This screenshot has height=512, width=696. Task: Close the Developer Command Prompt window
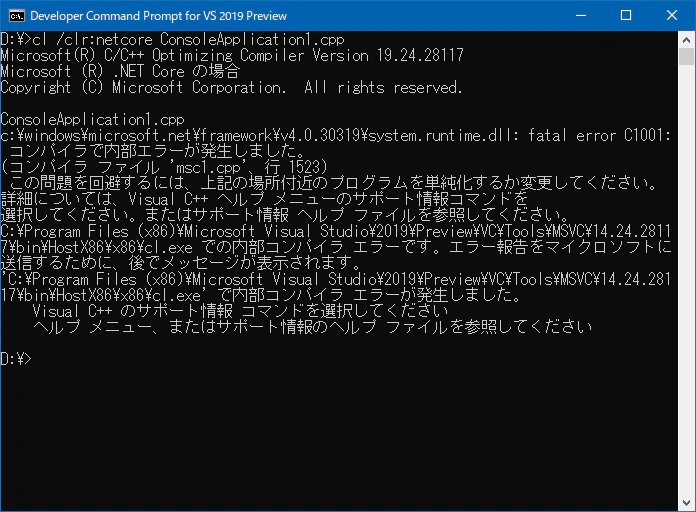click(x=672, y=16)
